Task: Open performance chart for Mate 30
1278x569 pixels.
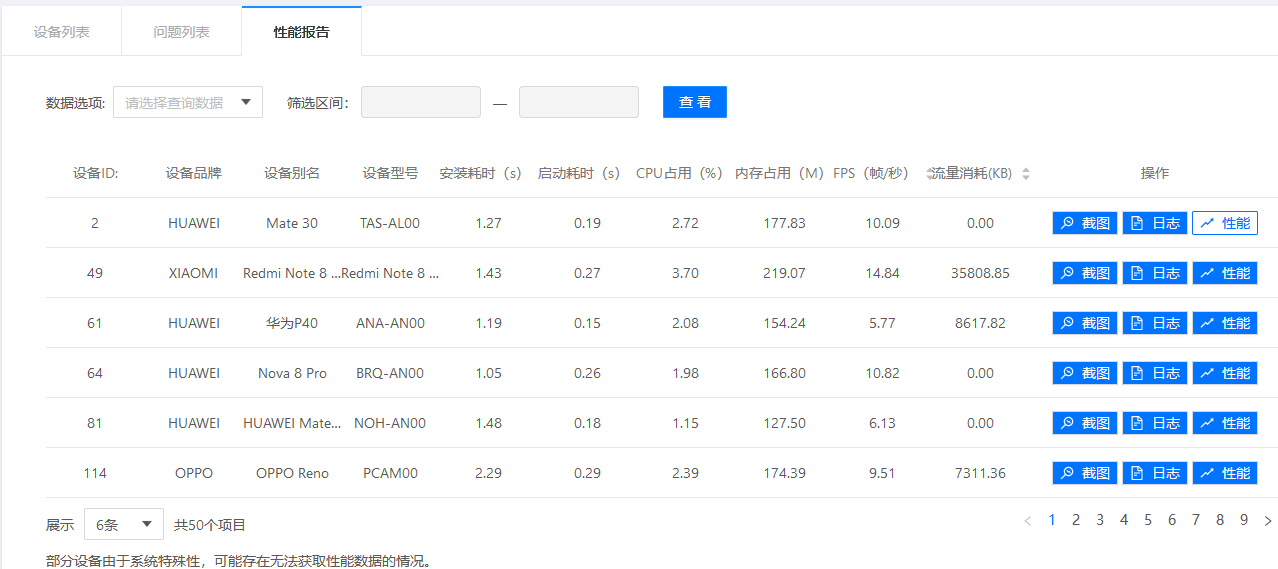Action: pos(1224,223)
